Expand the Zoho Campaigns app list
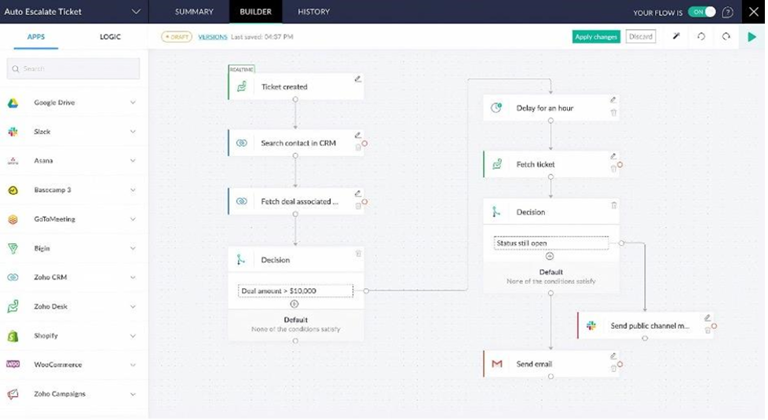The image size is (768, 420). 133,394
